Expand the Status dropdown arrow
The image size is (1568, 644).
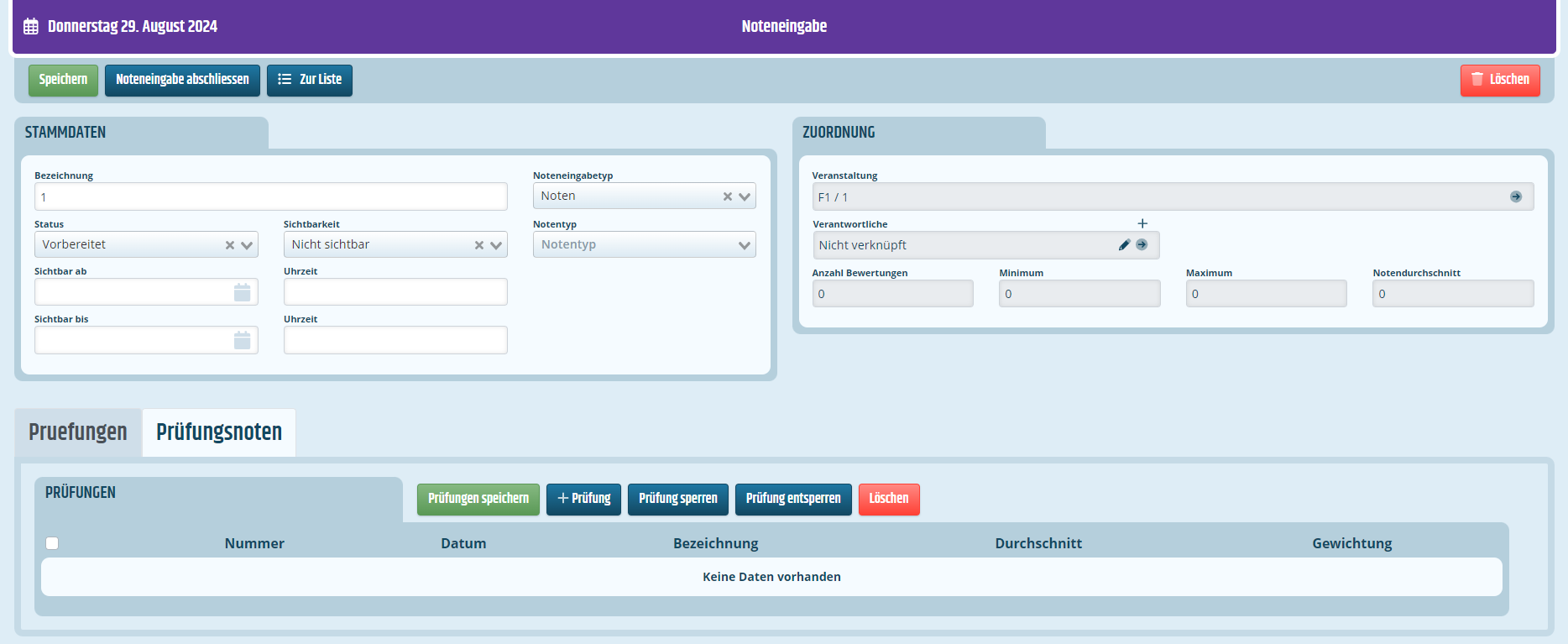point(247,245)
